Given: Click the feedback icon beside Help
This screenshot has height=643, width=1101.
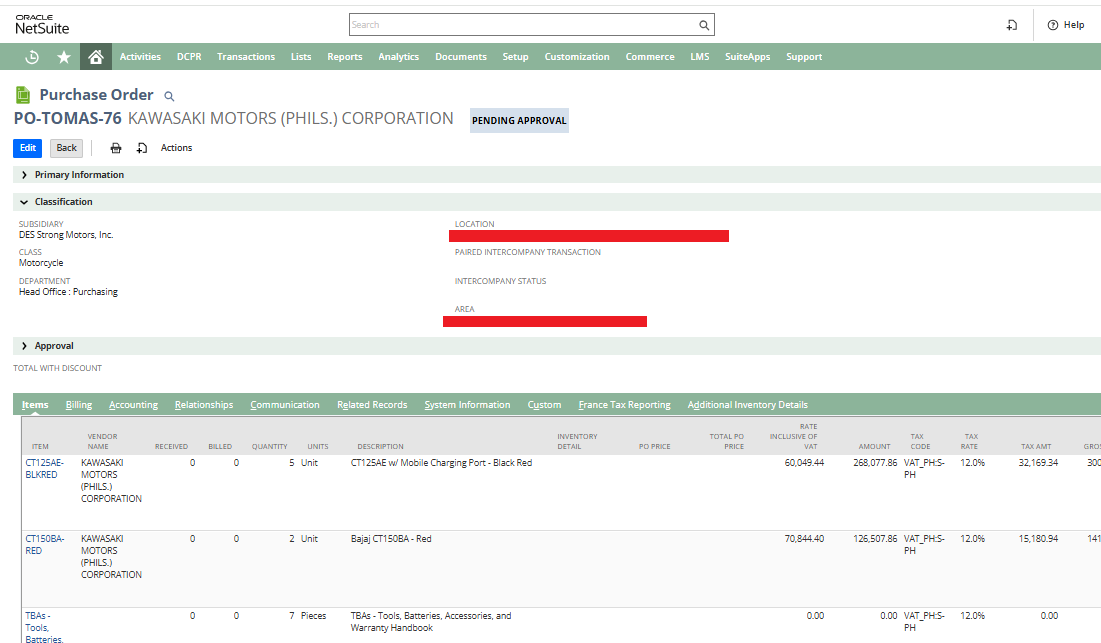Looking at the screenshot, I should [x=1011, y=25].
